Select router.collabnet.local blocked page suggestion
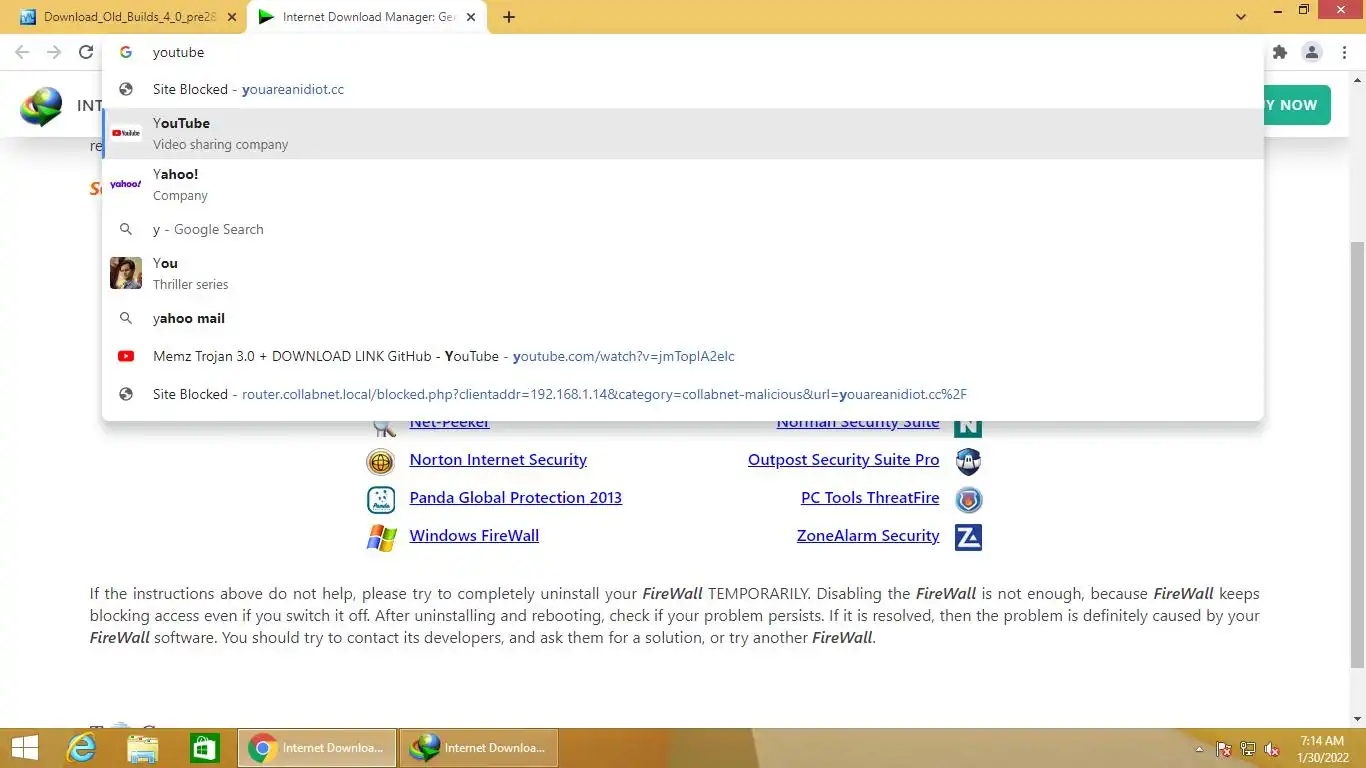Screen dimensions: 1366x768 click(683, 394)
